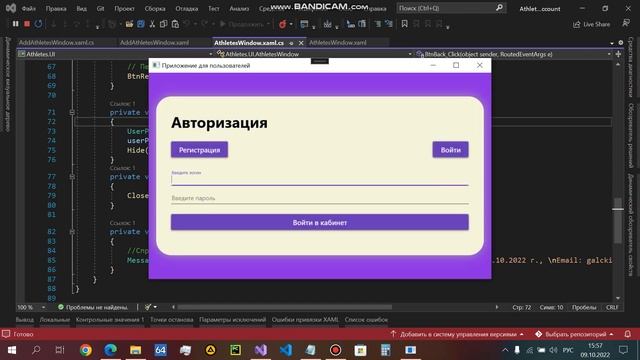The width and height of the screenshot is (640, 360).
Task: Copy icon in the Visual Studio toolbar
Action: point(164,24)
